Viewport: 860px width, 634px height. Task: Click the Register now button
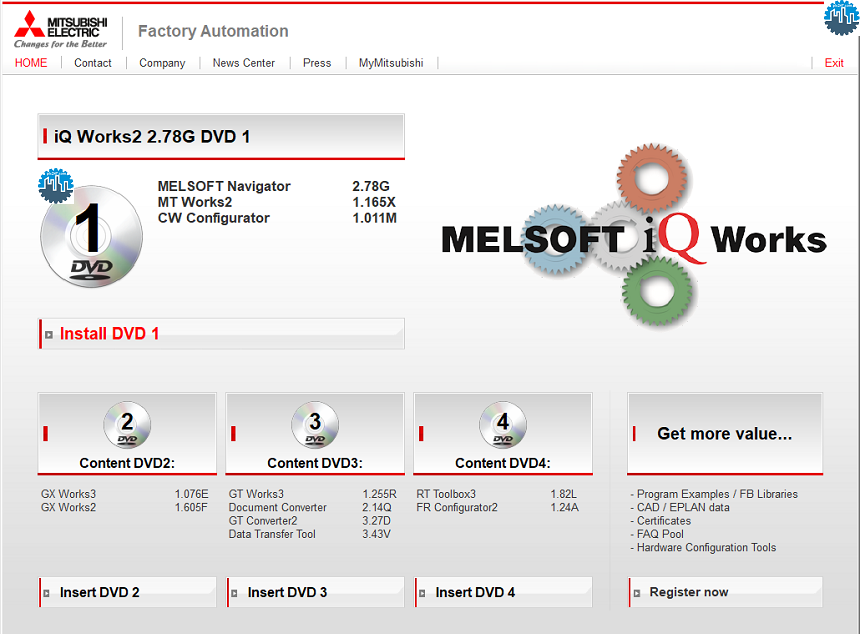point(689,592)
